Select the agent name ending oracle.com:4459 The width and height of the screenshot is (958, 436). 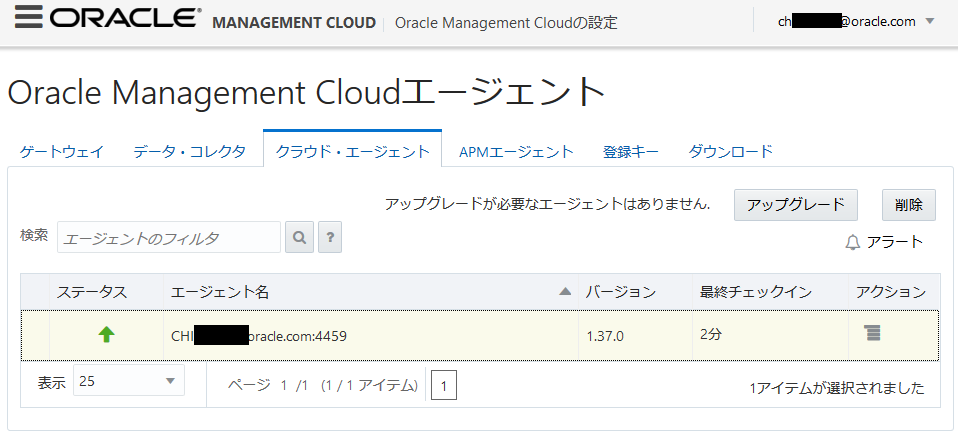(259, 335)
